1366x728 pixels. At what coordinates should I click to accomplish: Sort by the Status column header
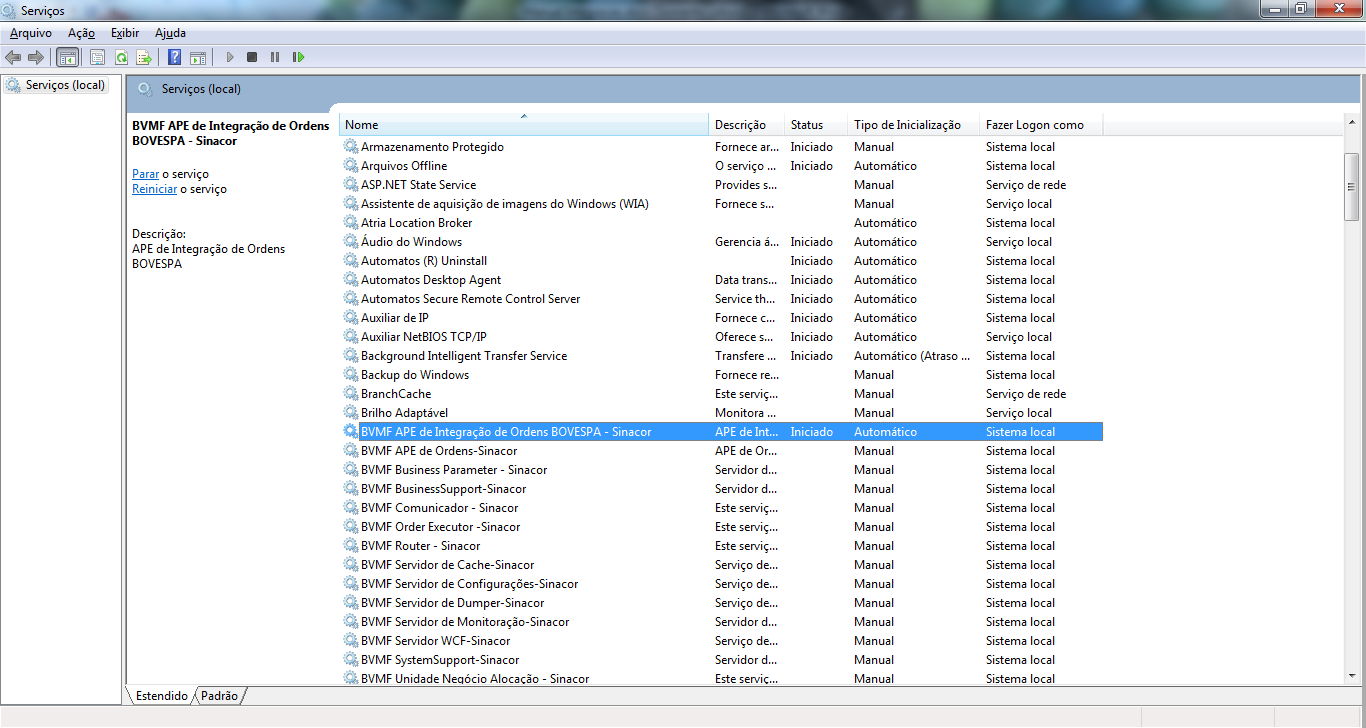pyautogui.click(x=816, y=125)
